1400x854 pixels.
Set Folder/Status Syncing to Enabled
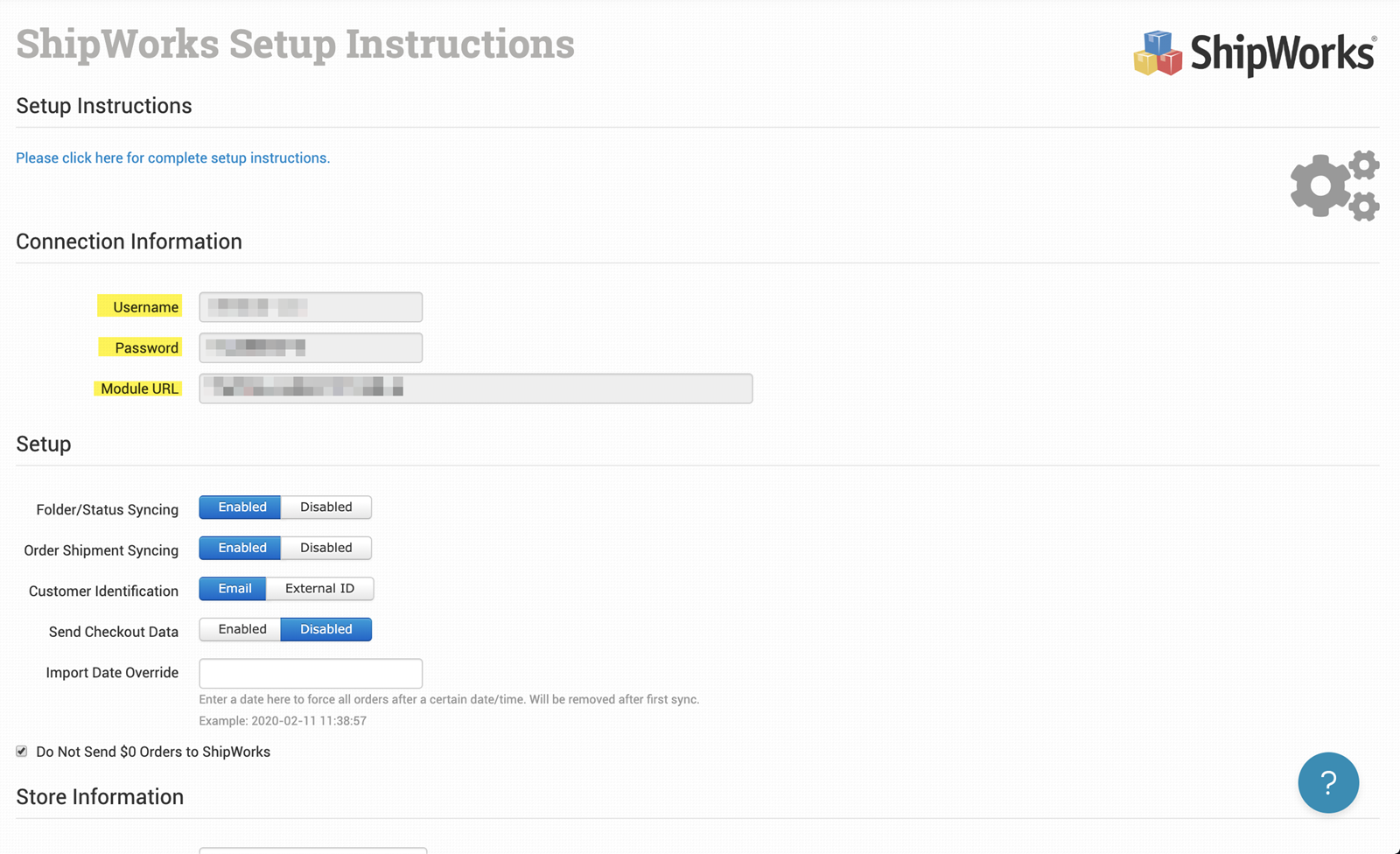point(240,507)
